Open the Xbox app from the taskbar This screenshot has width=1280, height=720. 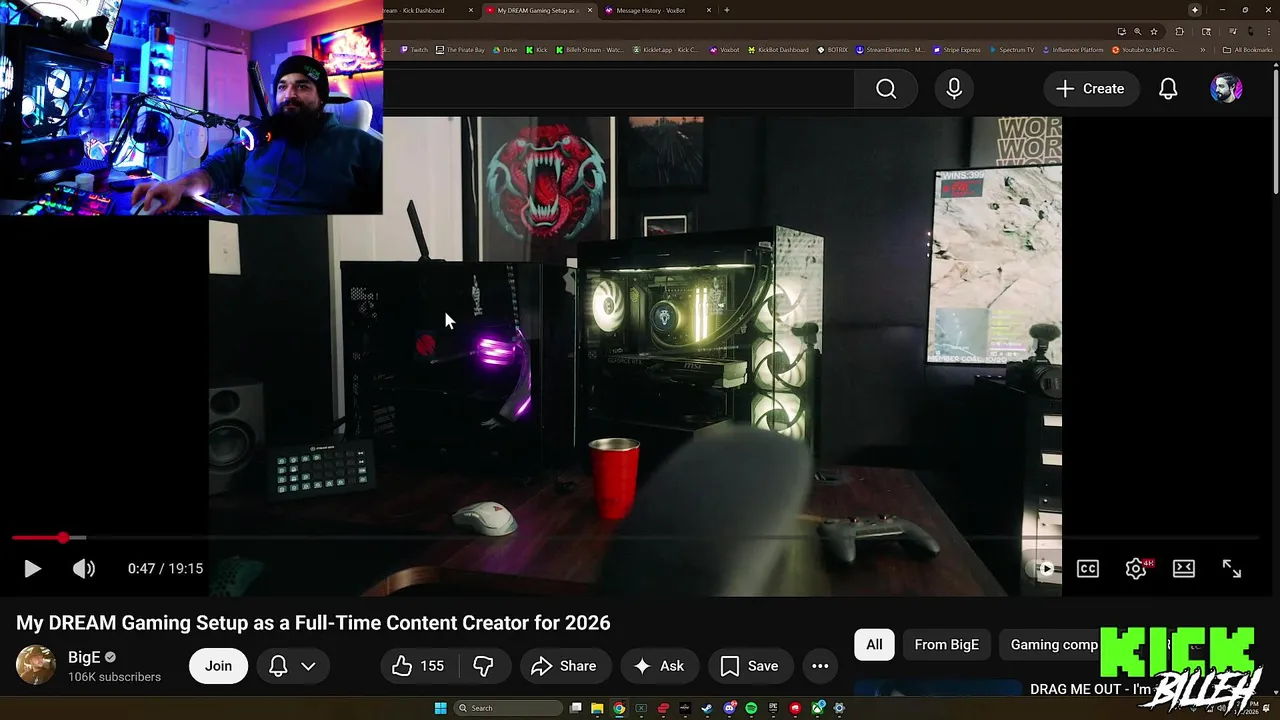[818, 708]
